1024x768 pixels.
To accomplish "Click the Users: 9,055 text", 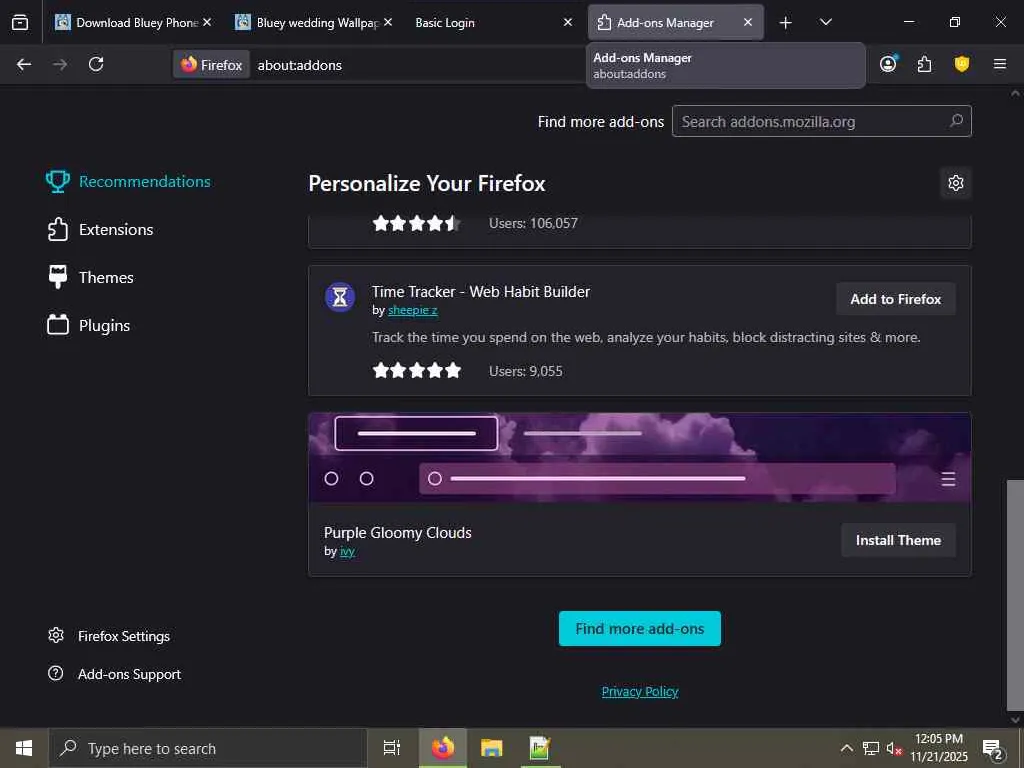I will click(x=526, y=371).
